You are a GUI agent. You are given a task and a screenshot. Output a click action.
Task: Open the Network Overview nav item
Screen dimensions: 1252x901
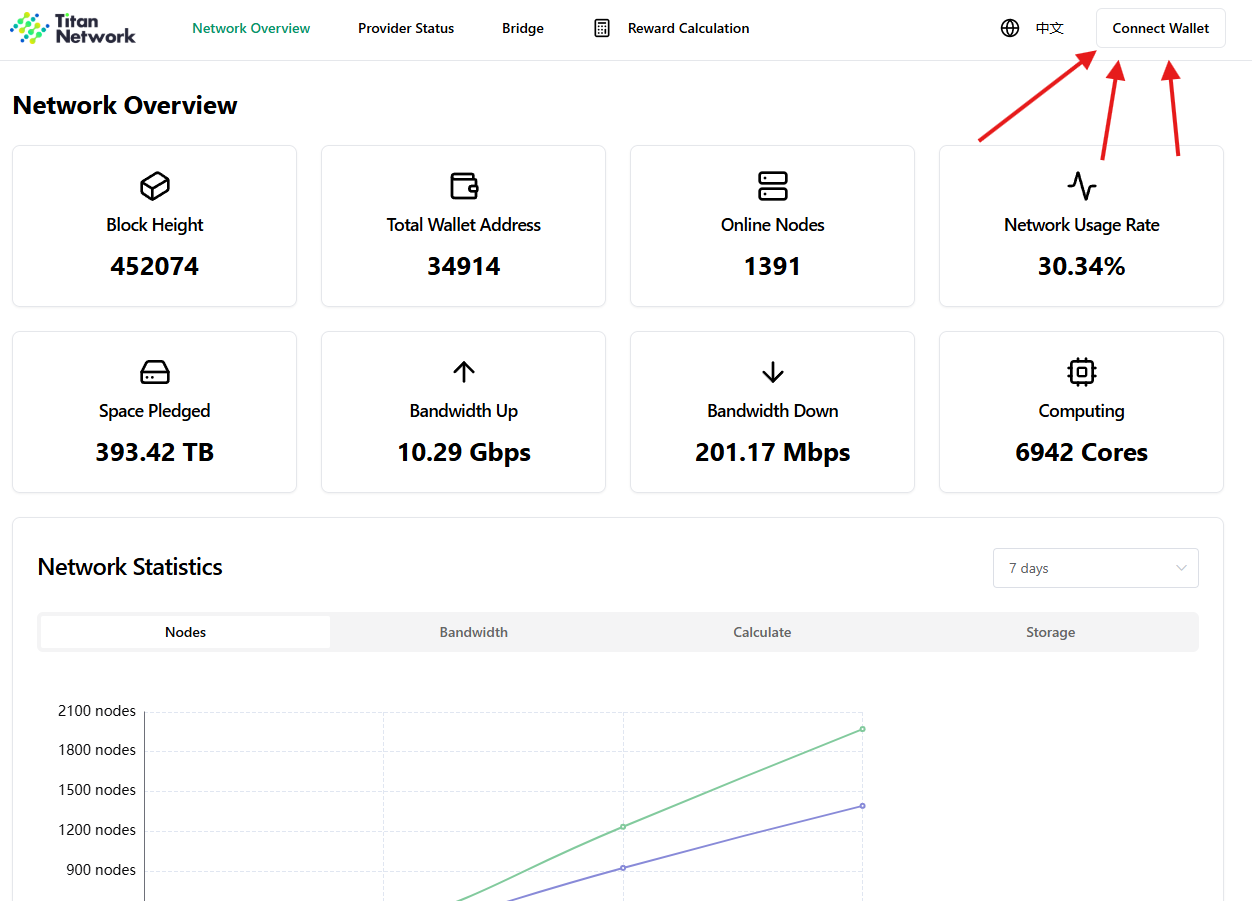pos(251,28)
